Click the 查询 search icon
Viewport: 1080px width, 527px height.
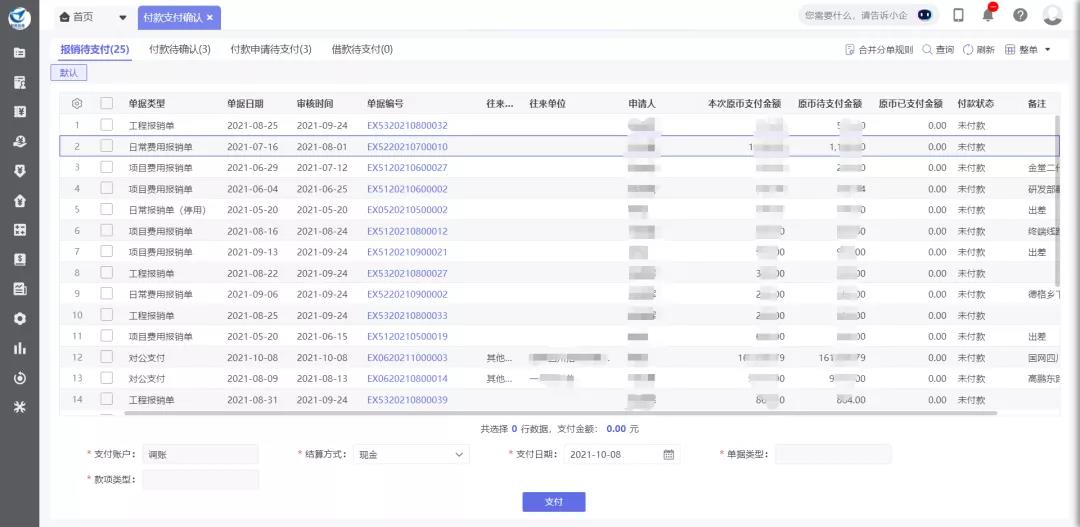[927, 49]
